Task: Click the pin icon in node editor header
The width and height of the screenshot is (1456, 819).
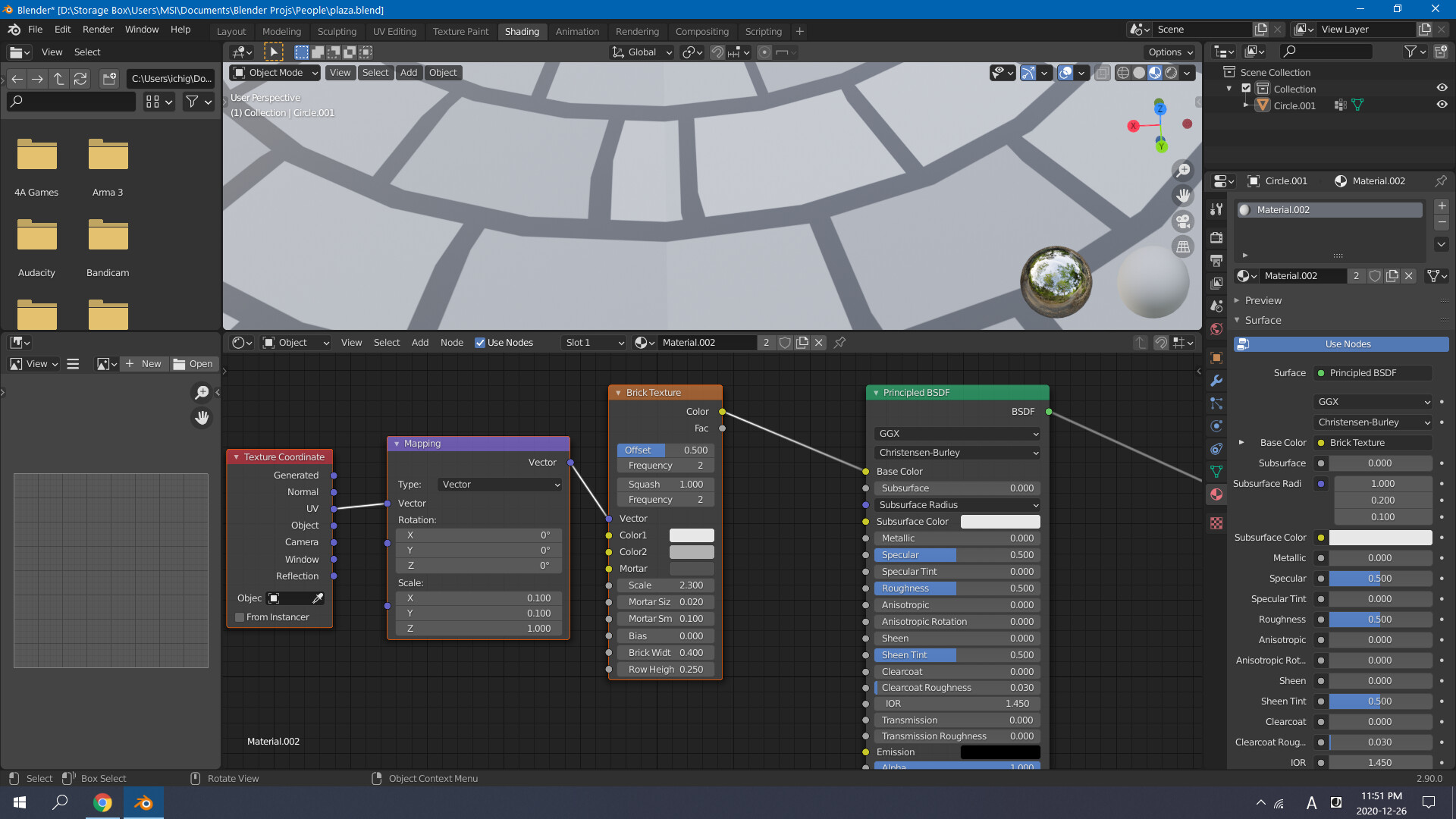Action: pyautogui.click(x=839, y=343)
